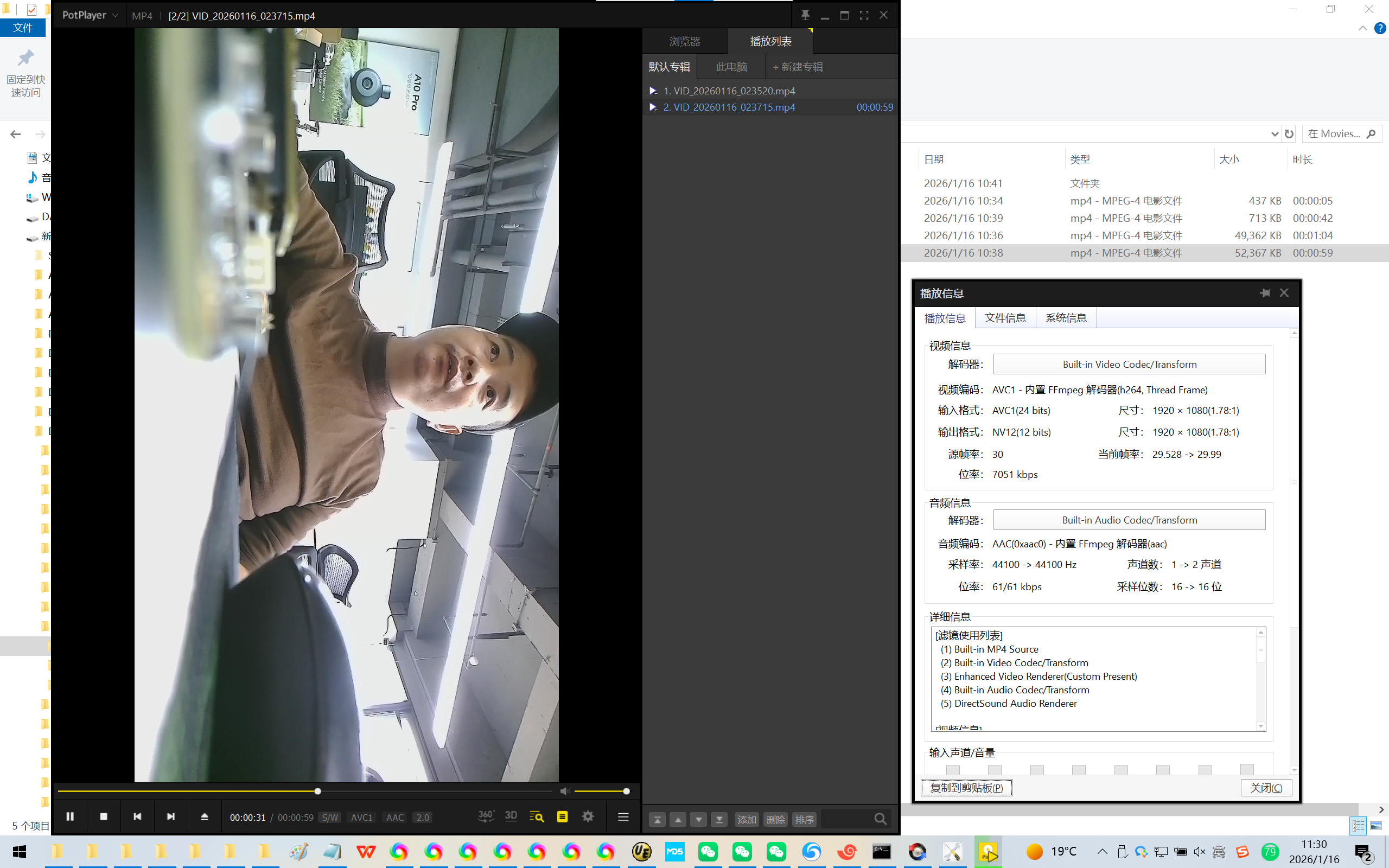
Task: Expand the Explorer address bar dropdown
Action: (x=1274, y=134)
